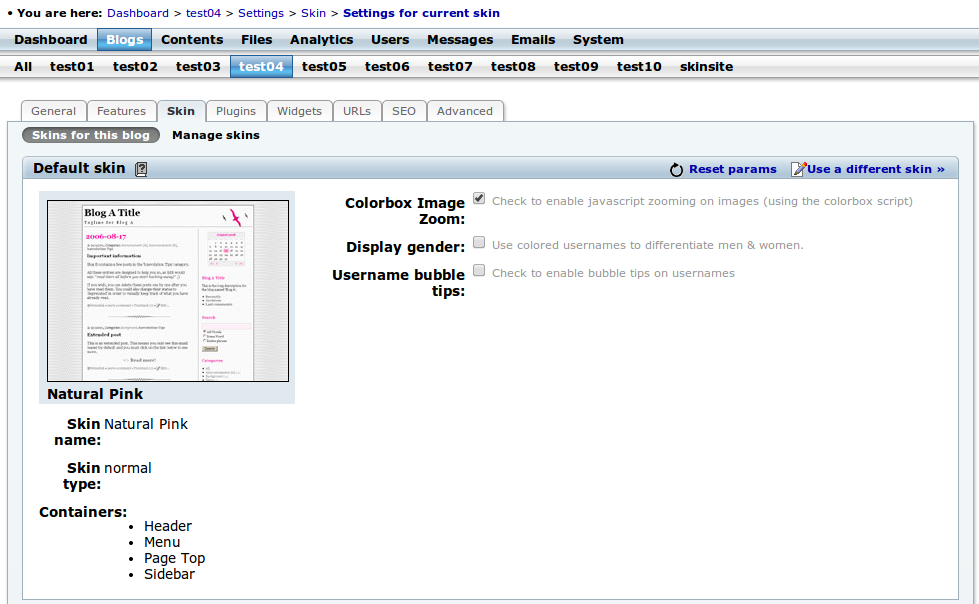The height and width of the screenshot is (604, 979).
Task: Switch to blog test05
Action: 324,67
